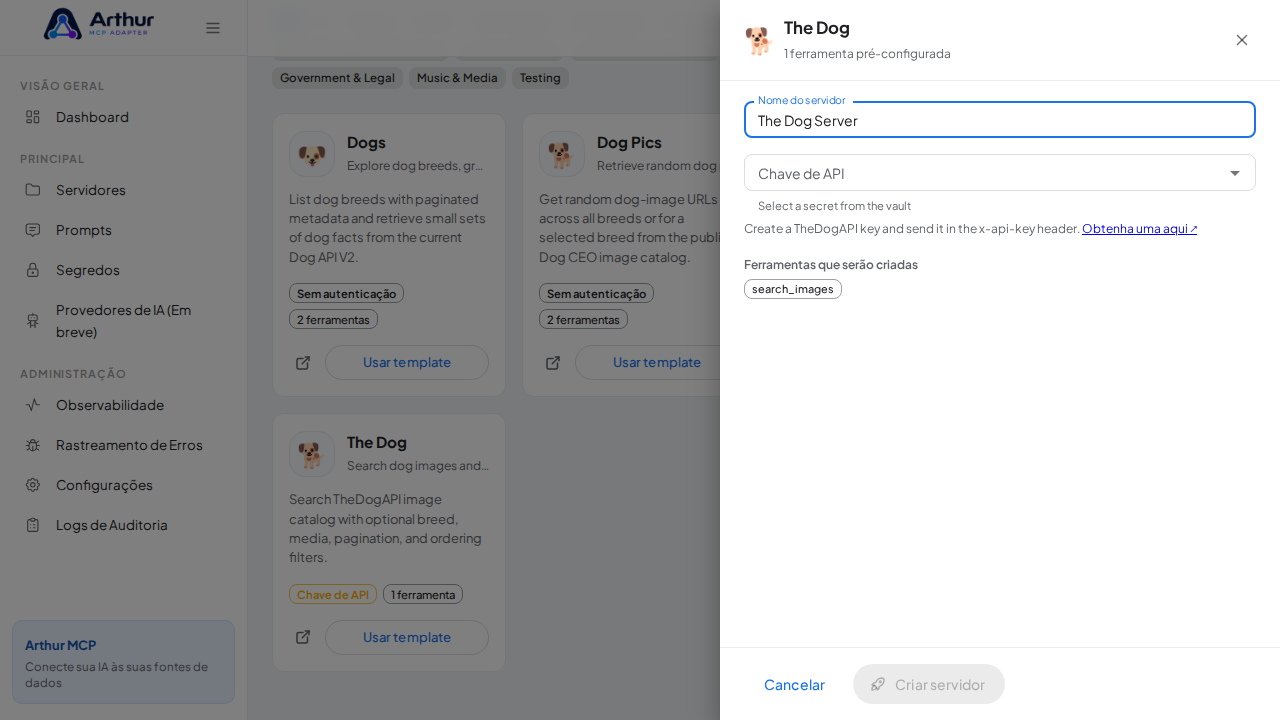Open external link icon on The Dog card

(303, 637)
